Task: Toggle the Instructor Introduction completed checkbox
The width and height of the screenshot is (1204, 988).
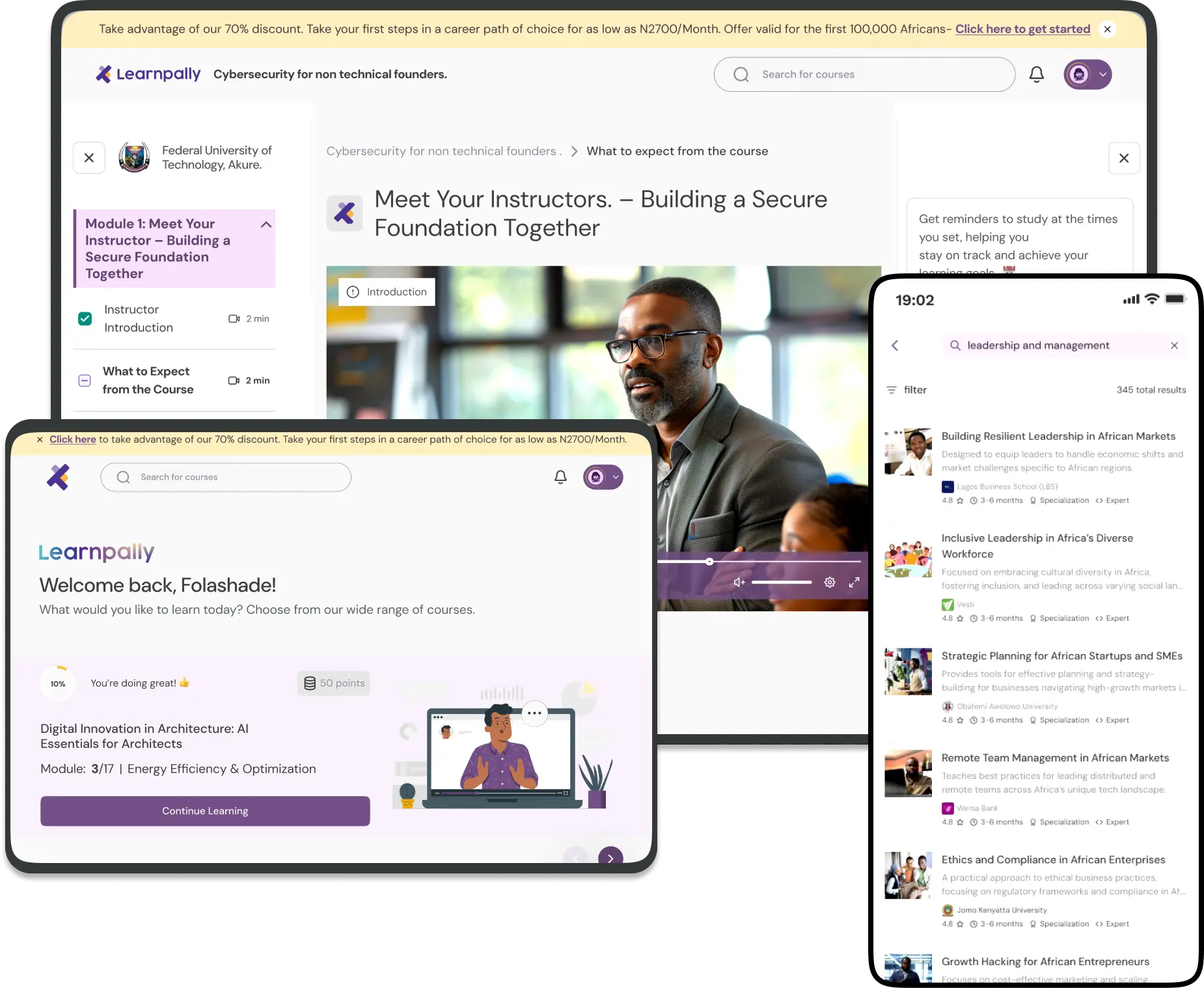Action: click(85, 319)
